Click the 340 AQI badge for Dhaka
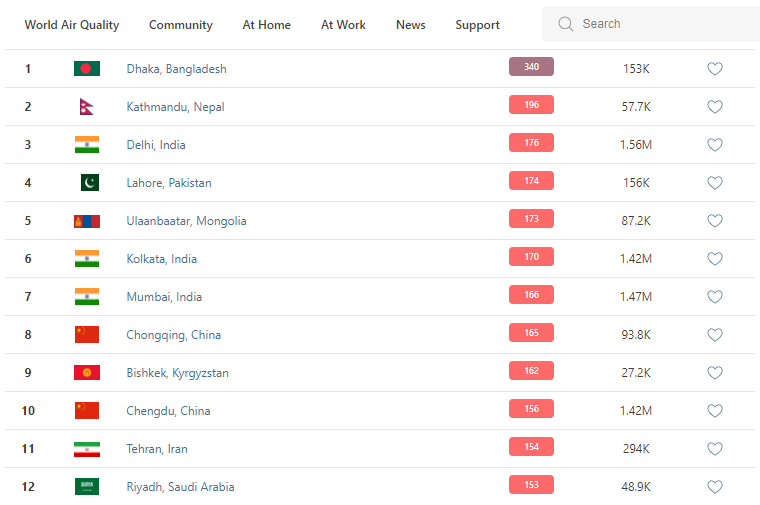 coord(531,67)
